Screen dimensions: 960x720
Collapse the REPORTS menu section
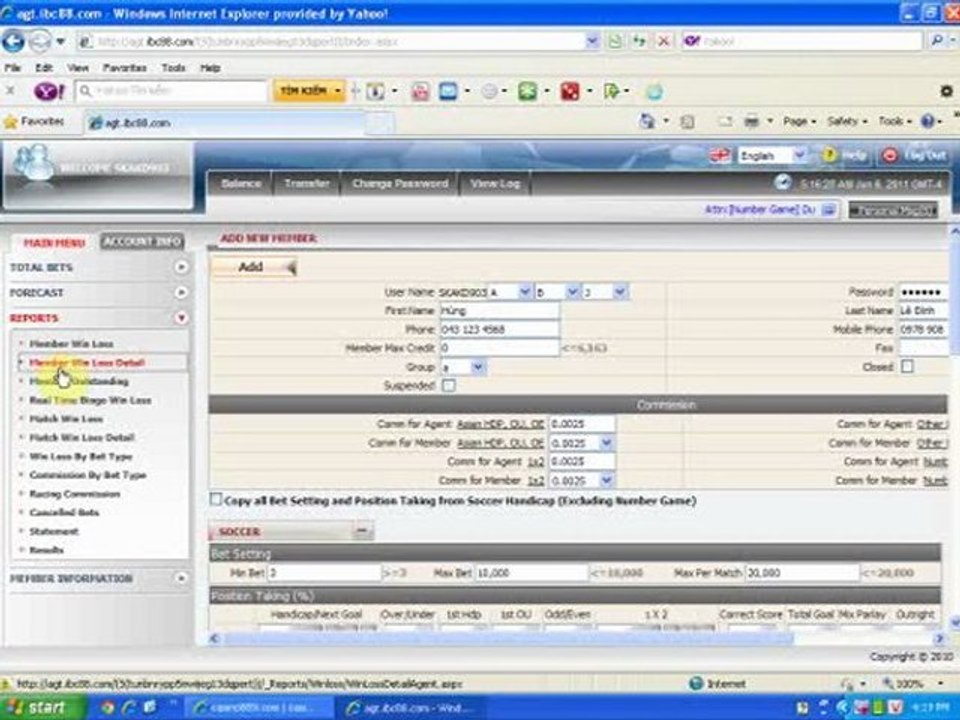click(181, 318)
